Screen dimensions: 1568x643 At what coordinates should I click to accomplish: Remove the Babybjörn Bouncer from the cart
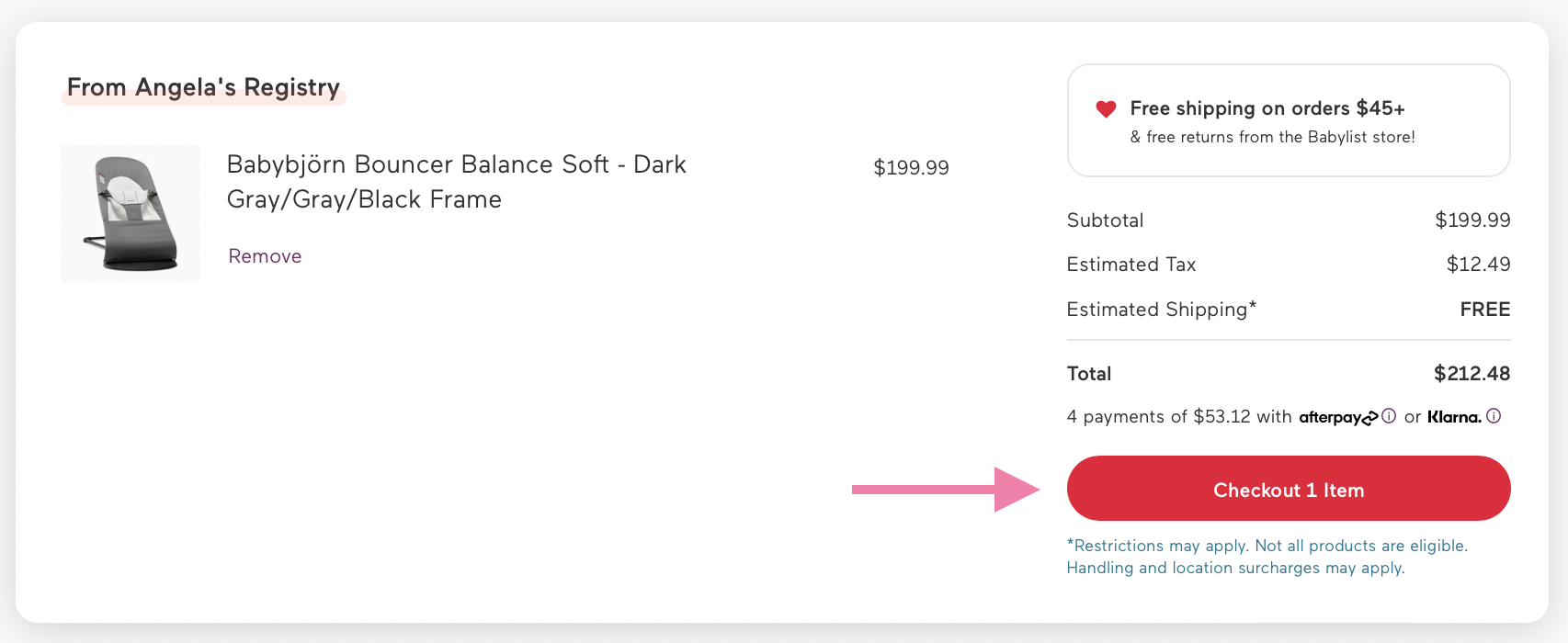point(264,255)
